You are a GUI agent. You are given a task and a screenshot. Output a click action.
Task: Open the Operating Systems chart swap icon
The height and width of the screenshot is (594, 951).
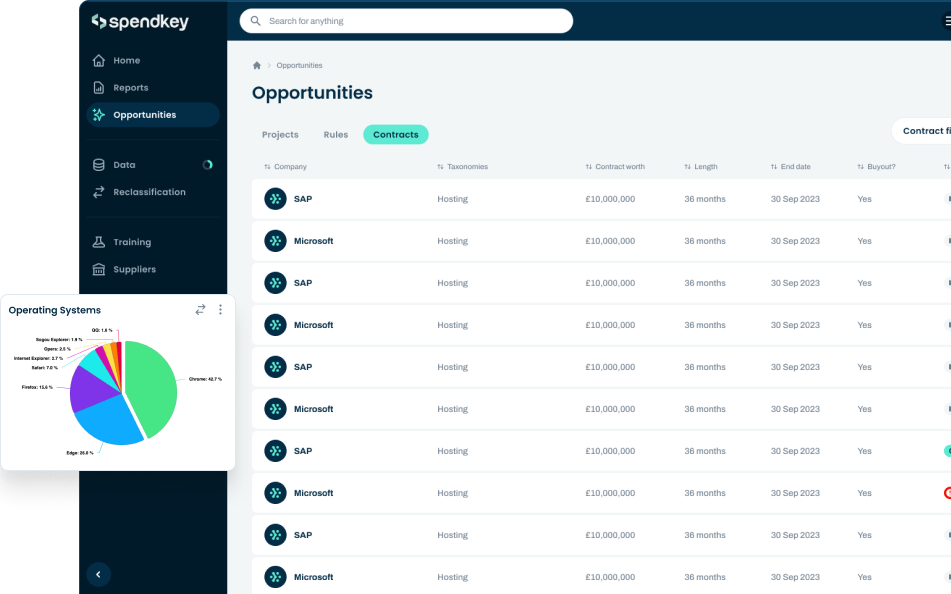tap(200, 310)
